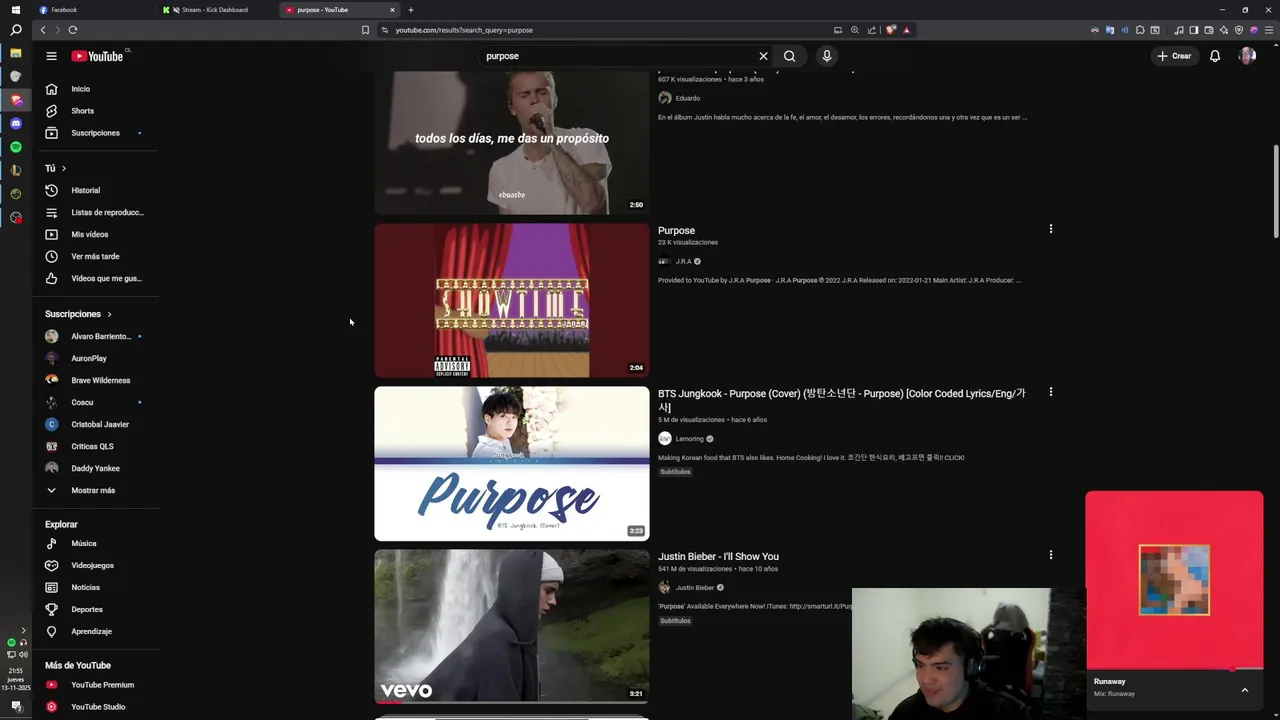Open the J.R.A channel link
Viewport: 1280px width, 720px height.
point(683,261)
